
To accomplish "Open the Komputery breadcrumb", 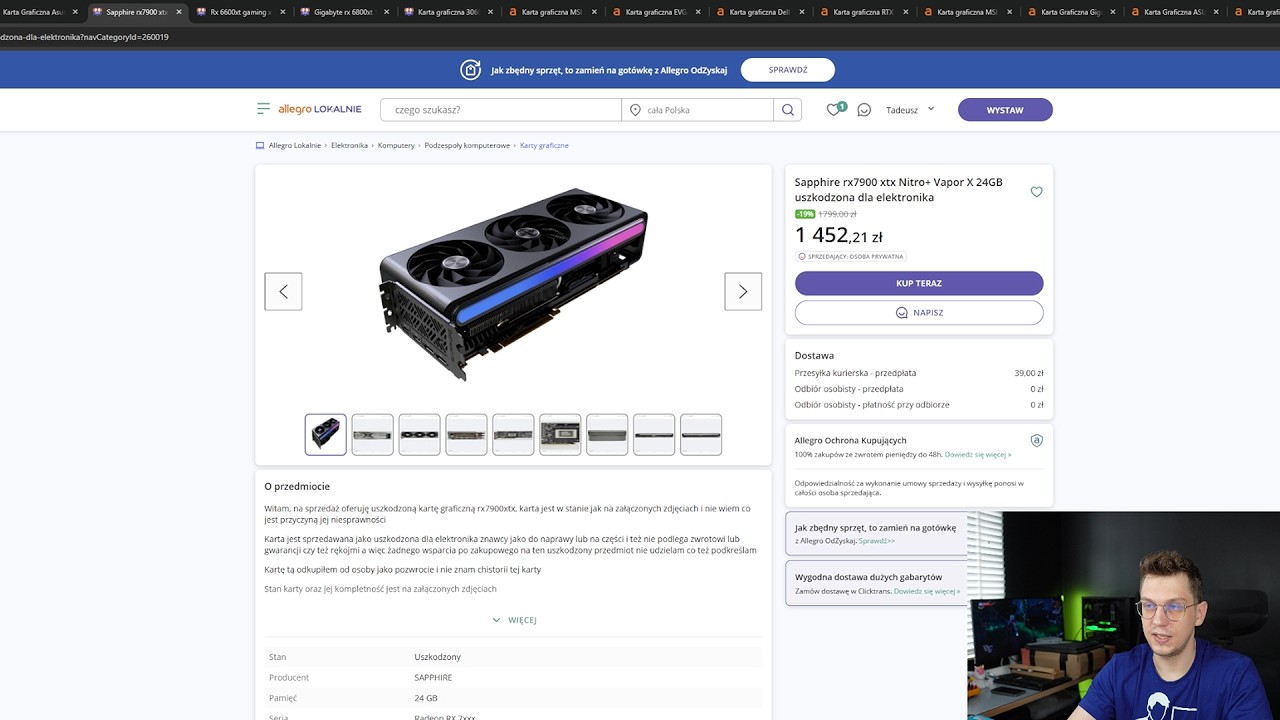I will [396, 145].
